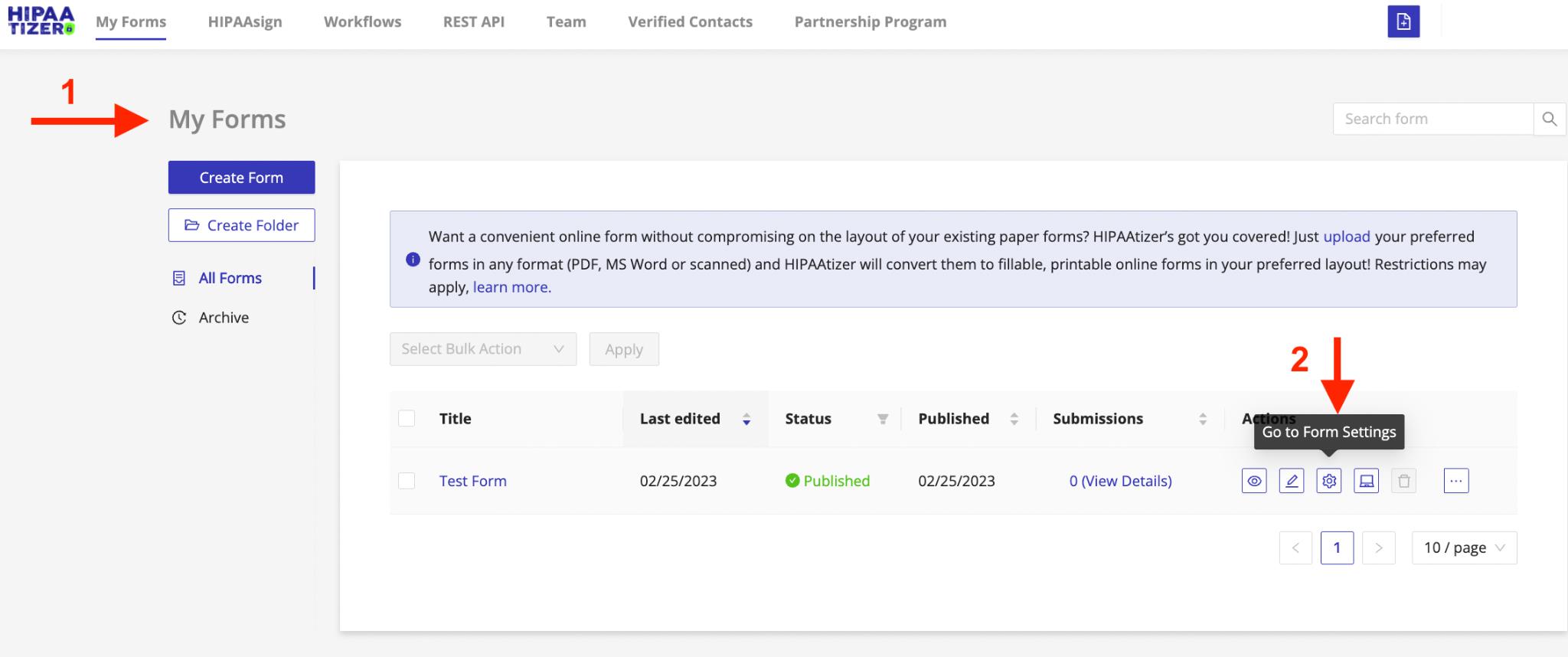Check the select-all checkbox in table header

(407, 418)
